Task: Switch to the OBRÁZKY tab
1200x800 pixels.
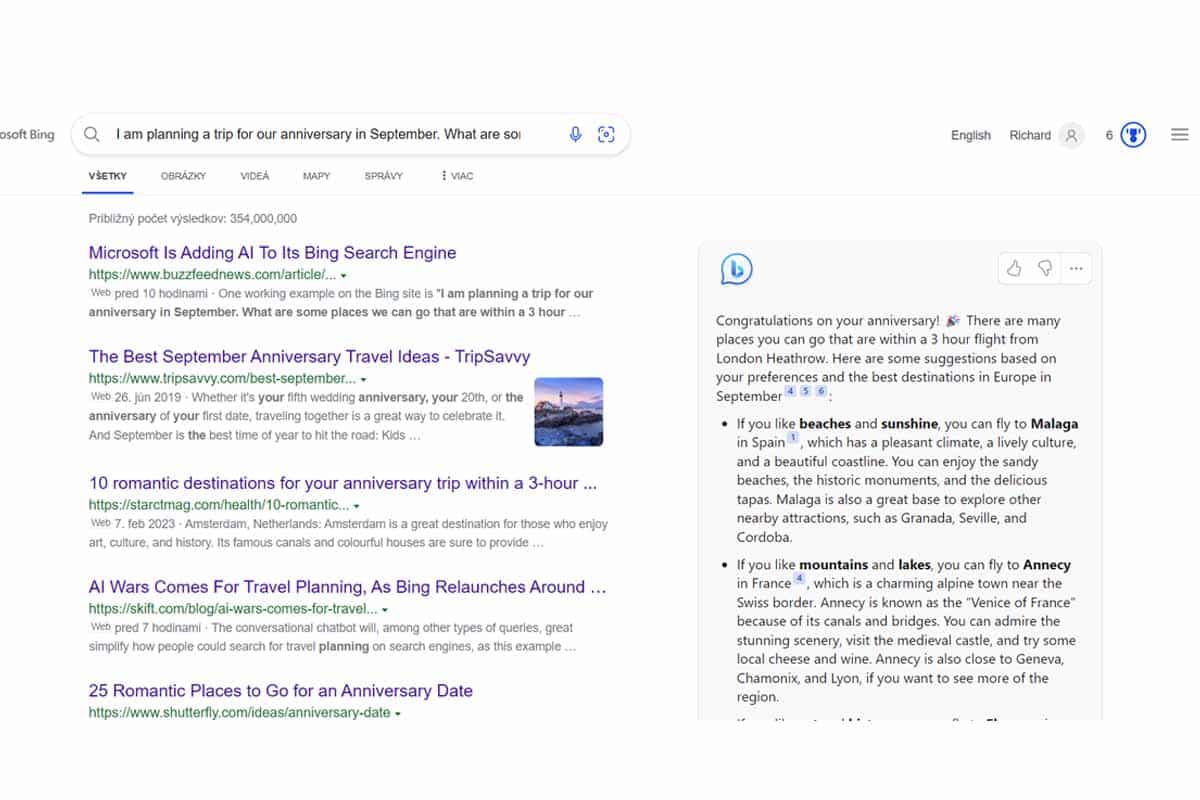Action: [x=183, y=176]
